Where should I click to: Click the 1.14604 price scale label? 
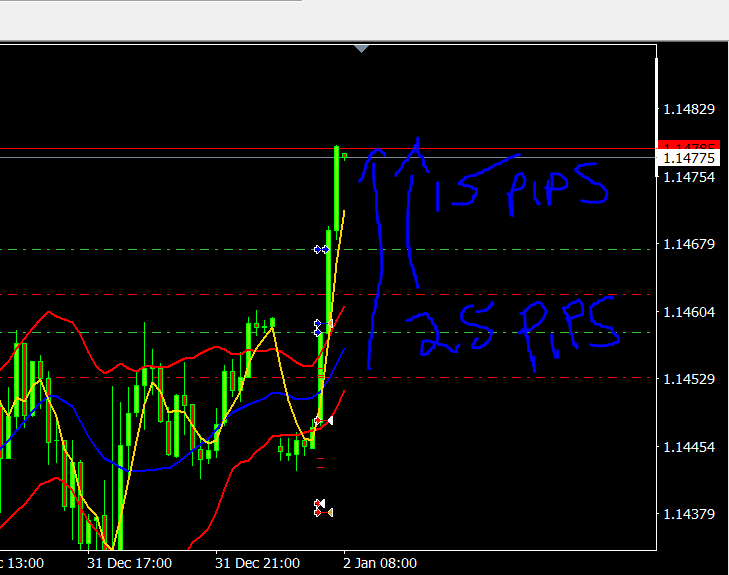689,312
